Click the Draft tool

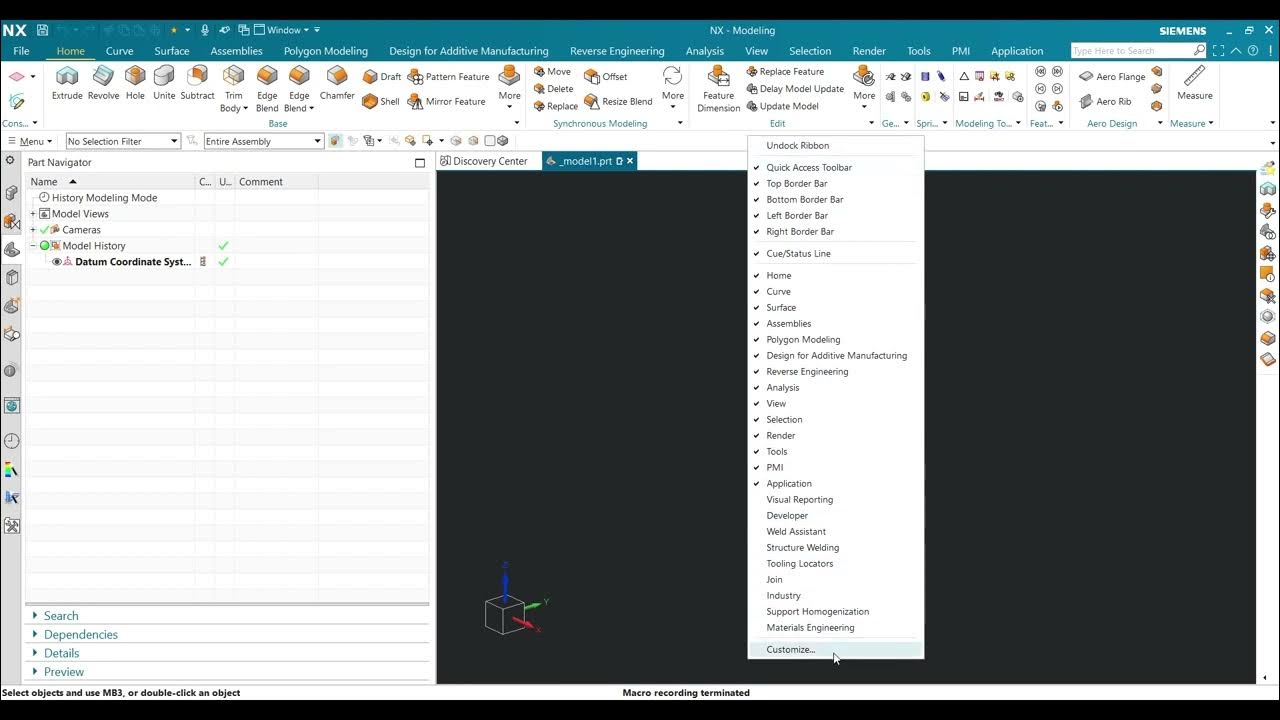382,77
